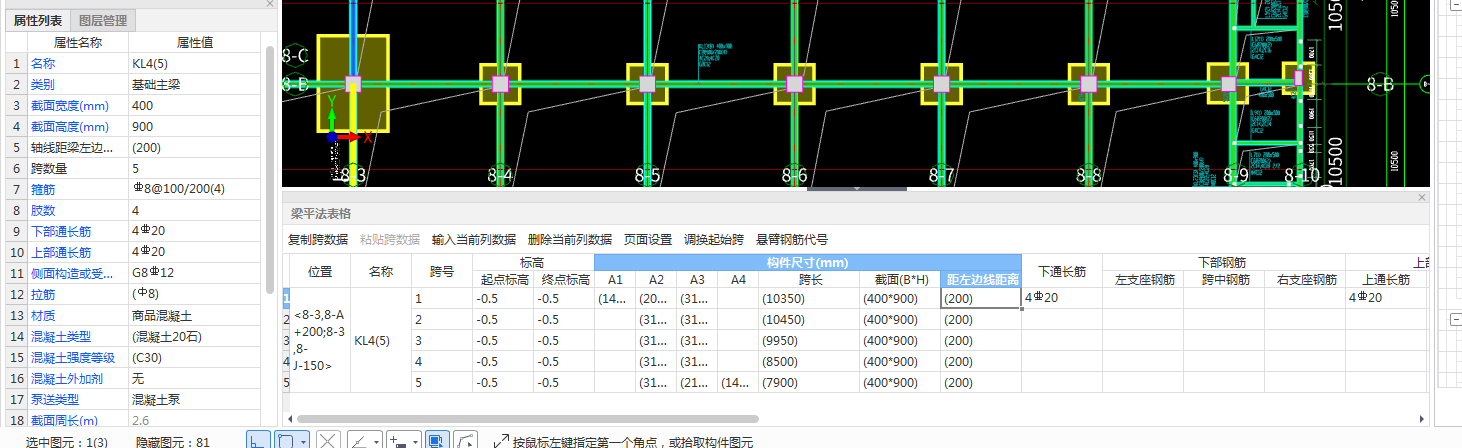Viewport: 1462px width, 448px height.
Task: Click the 终点标高 column header
Action: click(x=563, y=279)
